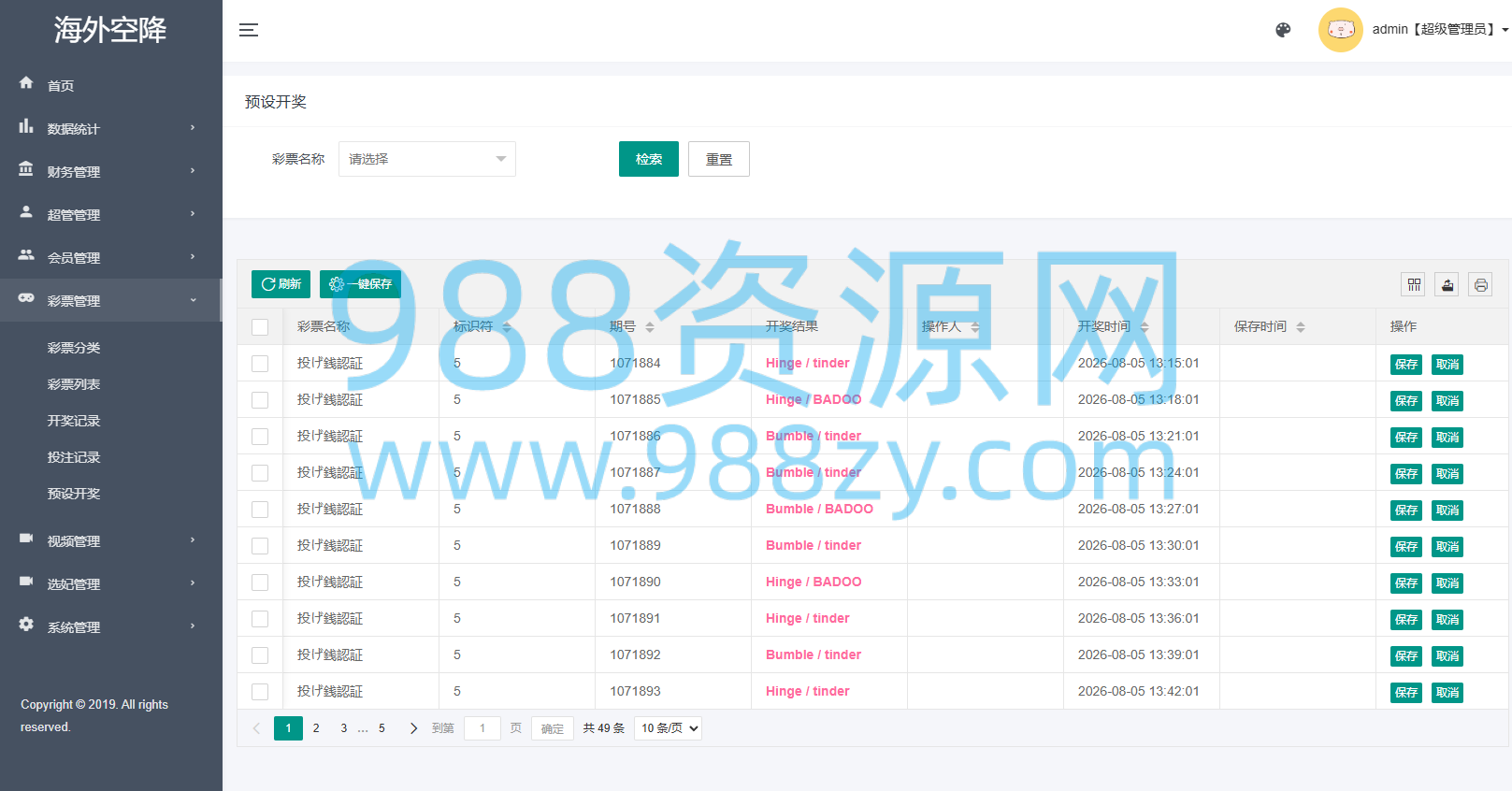The height and width of the screenshot is (791, 1512).
Task: Sort by 开奖时间 column arrows
Action: point(1145,327)
